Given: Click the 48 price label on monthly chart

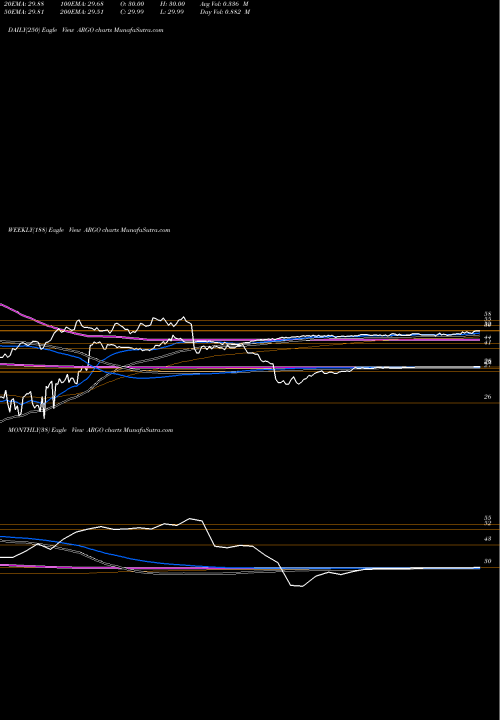Looking at the screenshot, I should pos(488,539).
